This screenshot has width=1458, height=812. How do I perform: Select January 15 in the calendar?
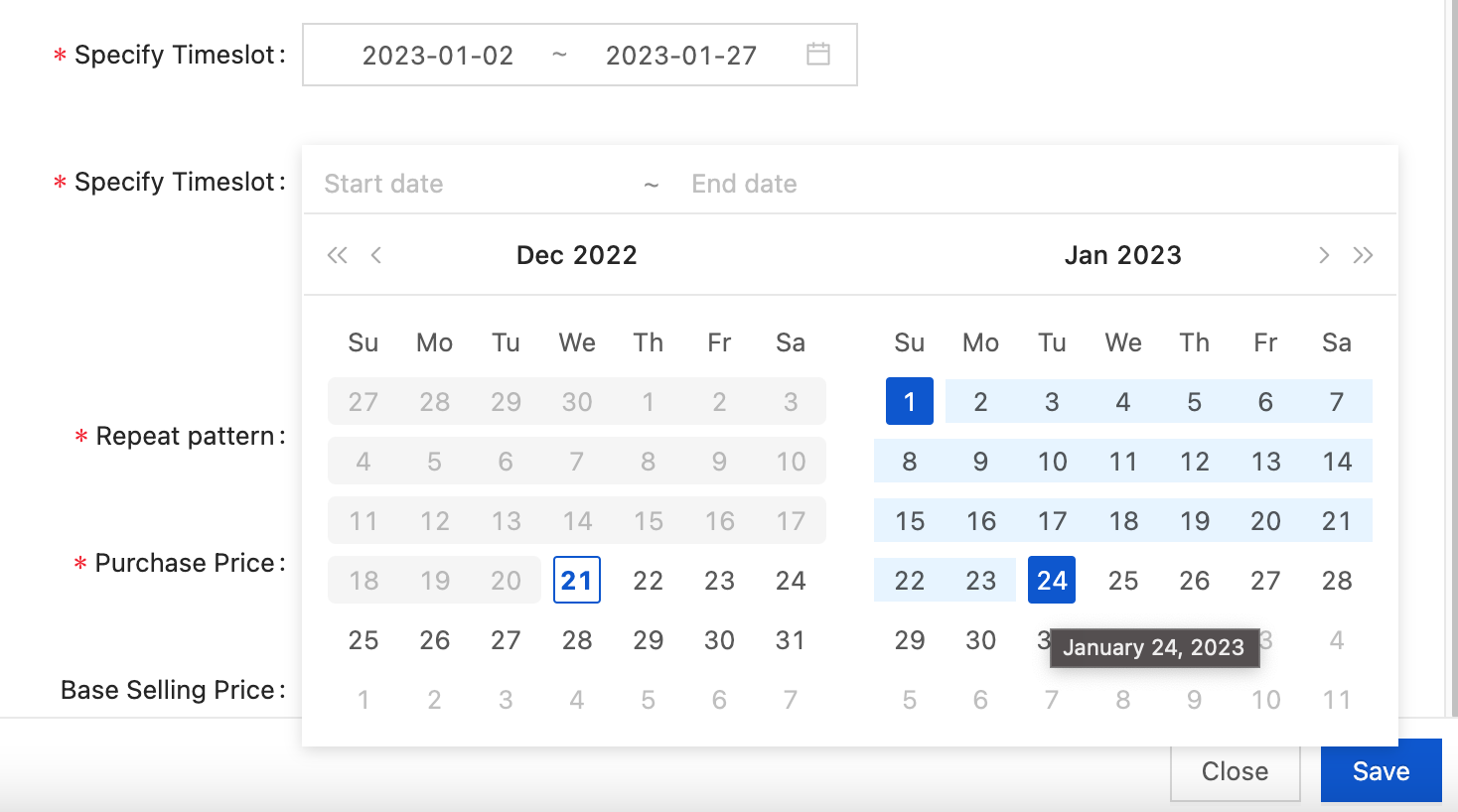click(x=909, y=520)
